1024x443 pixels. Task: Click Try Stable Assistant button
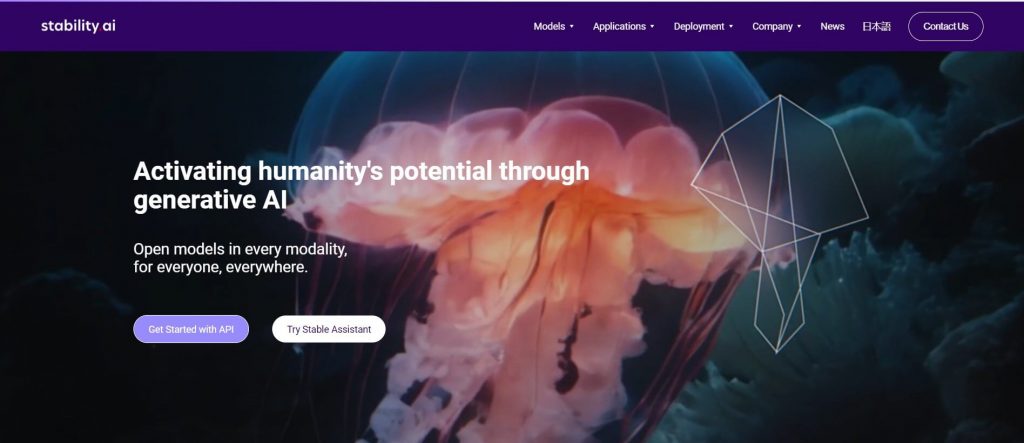coord(328,329)
